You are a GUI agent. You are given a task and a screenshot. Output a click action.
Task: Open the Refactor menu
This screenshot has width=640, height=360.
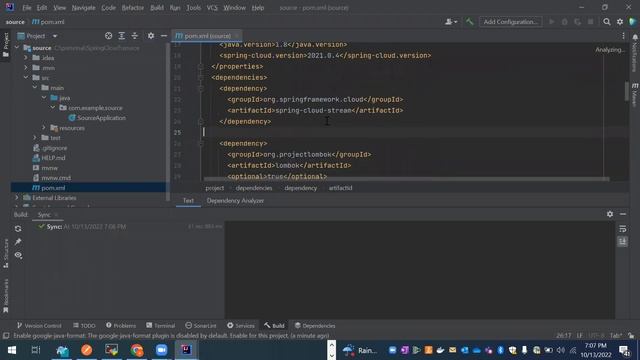pos(133,8)
